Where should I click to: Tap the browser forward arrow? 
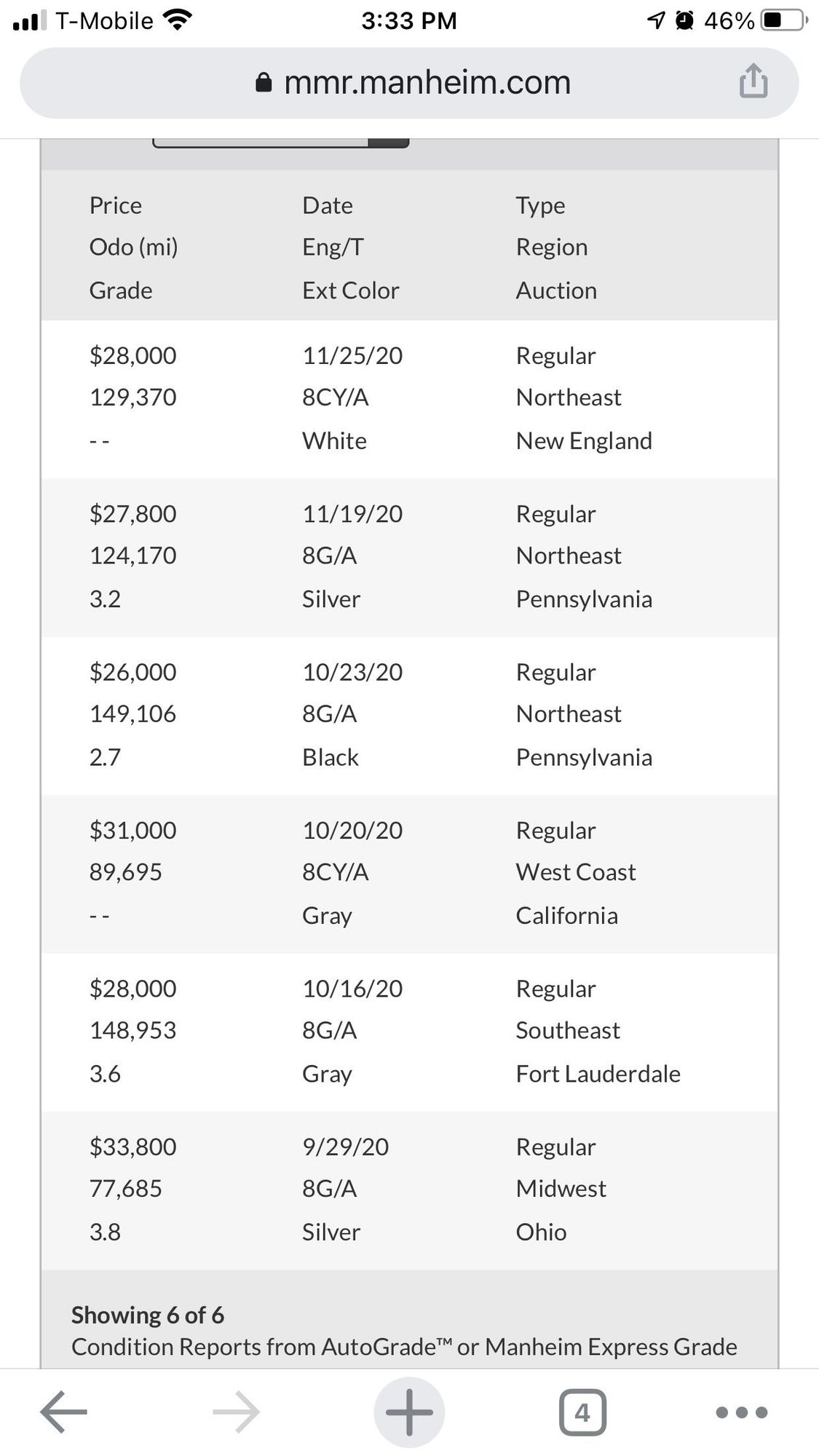click(x=237, y=1412)
